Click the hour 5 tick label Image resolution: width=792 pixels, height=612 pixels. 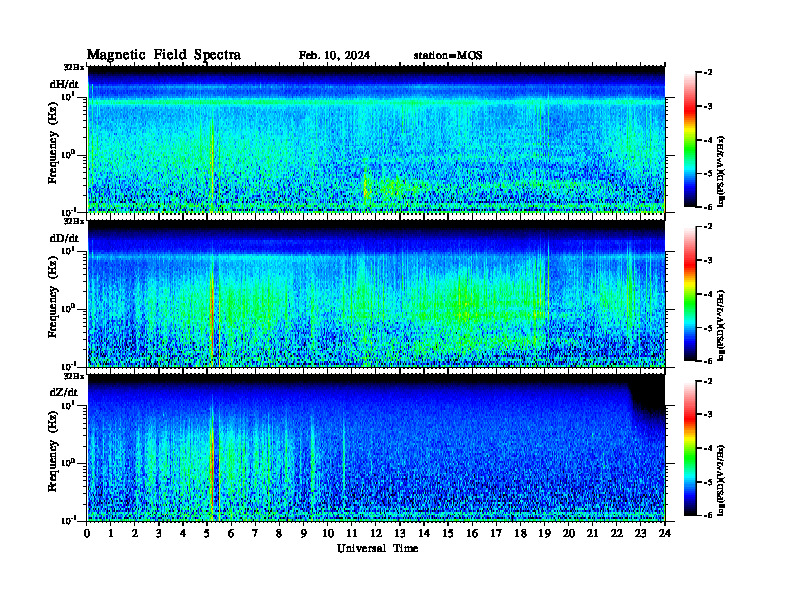[207, 534]
